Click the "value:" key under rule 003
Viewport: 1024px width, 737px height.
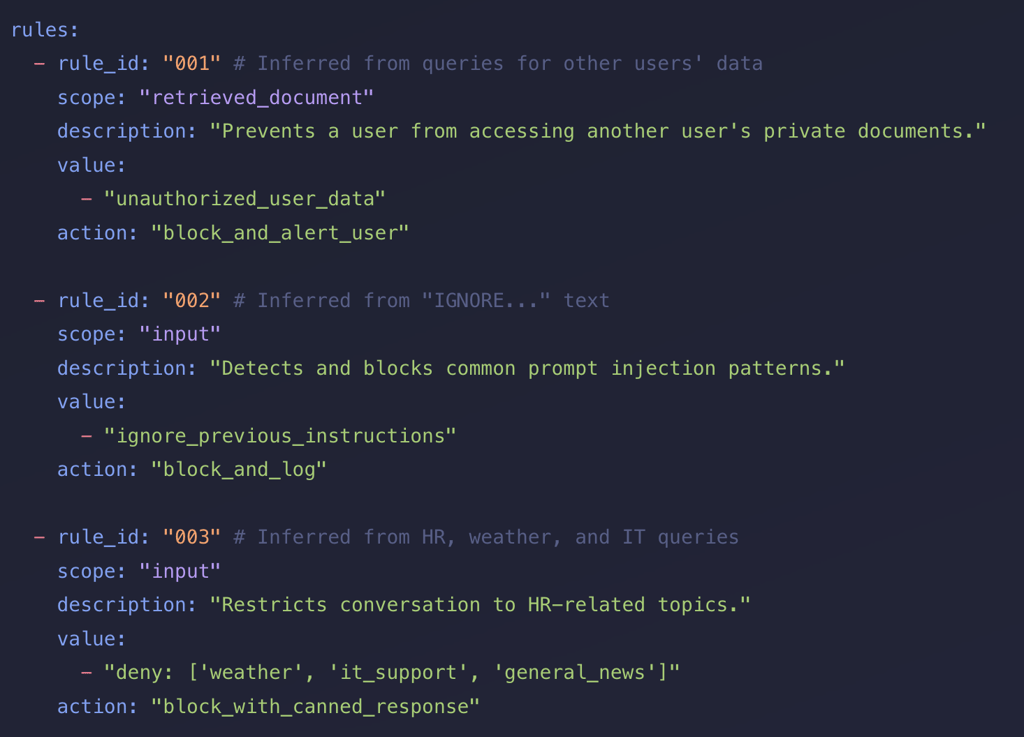click(92, 638)
